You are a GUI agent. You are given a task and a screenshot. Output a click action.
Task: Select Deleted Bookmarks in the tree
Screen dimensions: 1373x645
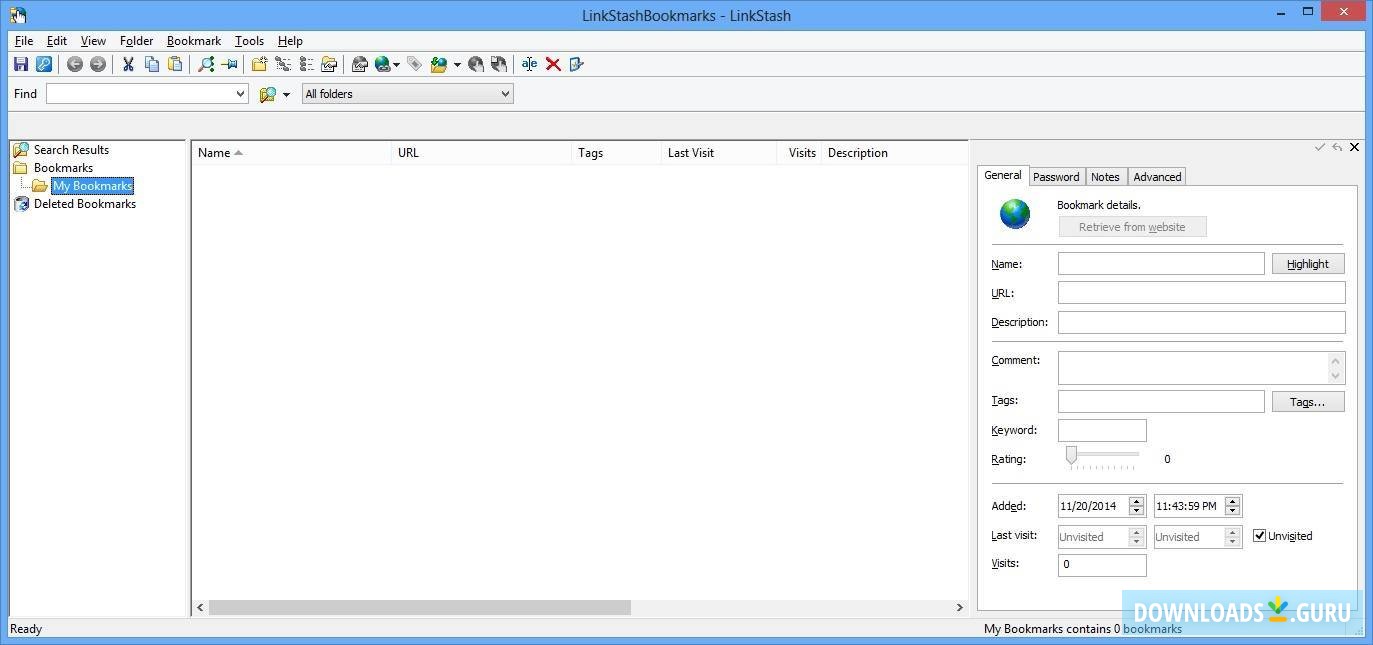tap(85, 204)
